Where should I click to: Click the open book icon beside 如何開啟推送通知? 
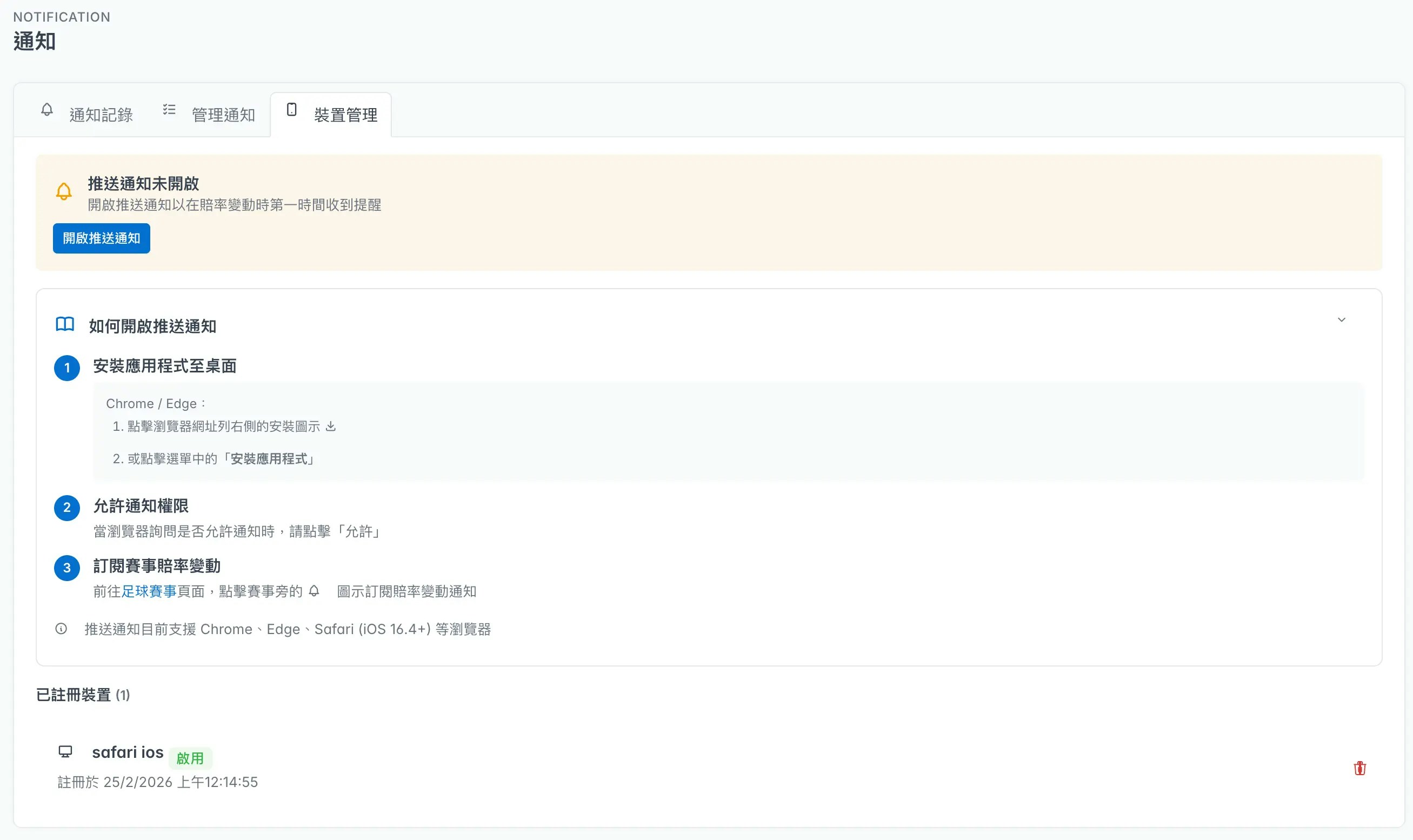tap(65, 324)
